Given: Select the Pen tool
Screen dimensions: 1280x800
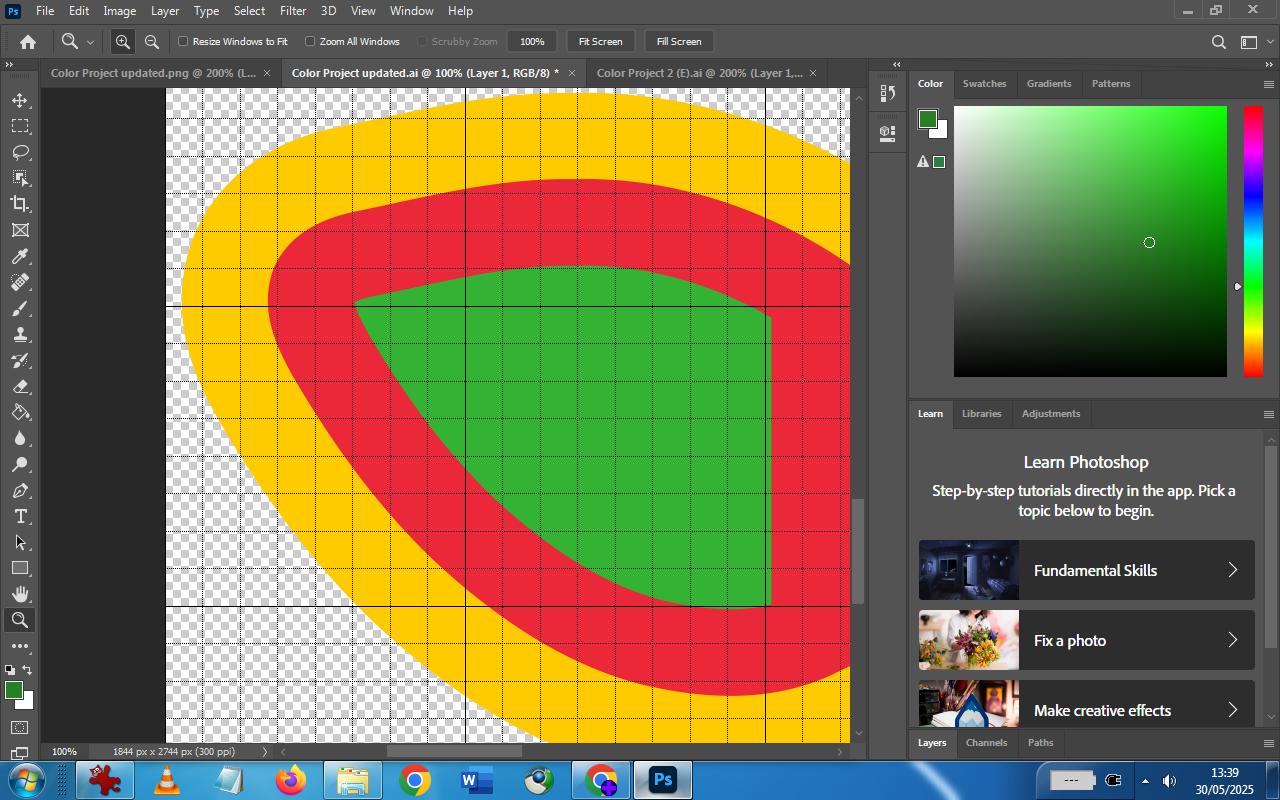Looking at the screenshot, I should [20, 490].
